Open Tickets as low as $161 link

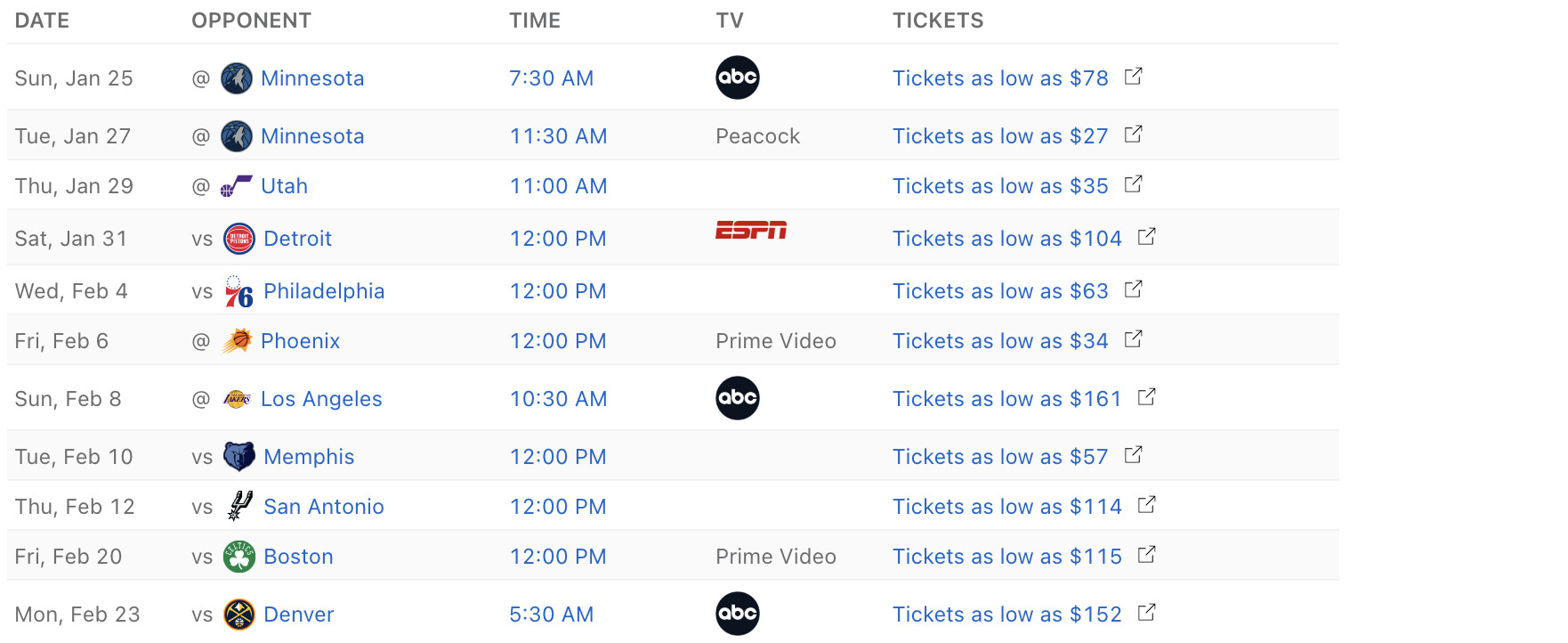click(1006, 399)
